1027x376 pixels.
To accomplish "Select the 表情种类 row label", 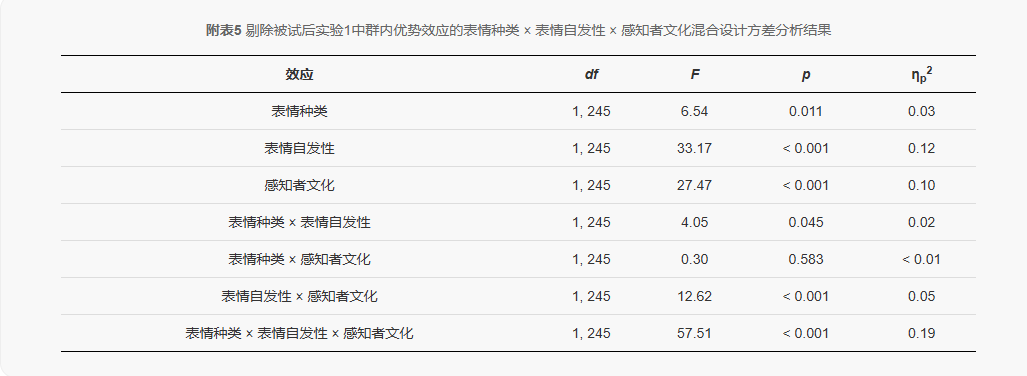I will (299, 111).
